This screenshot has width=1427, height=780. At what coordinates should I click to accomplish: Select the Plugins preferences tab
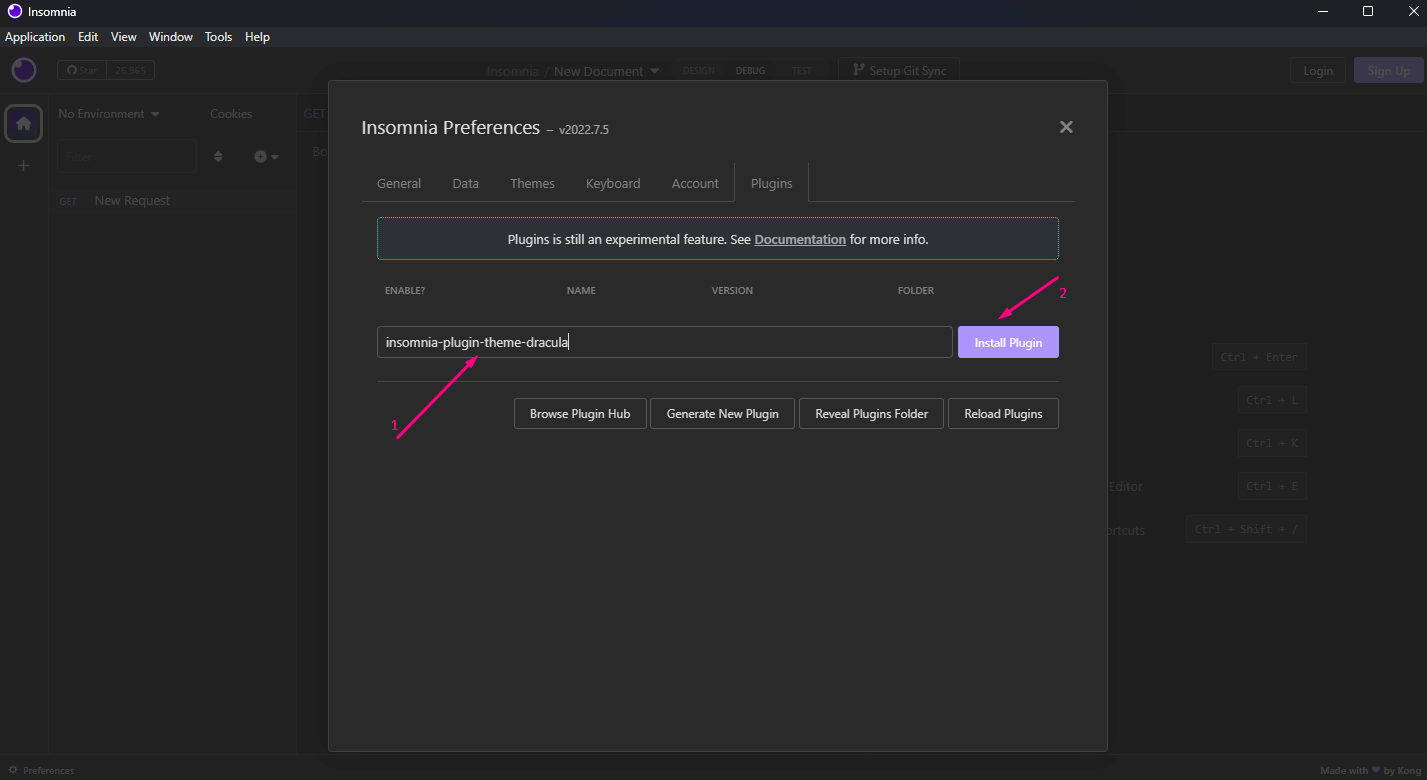coord(771,183)
